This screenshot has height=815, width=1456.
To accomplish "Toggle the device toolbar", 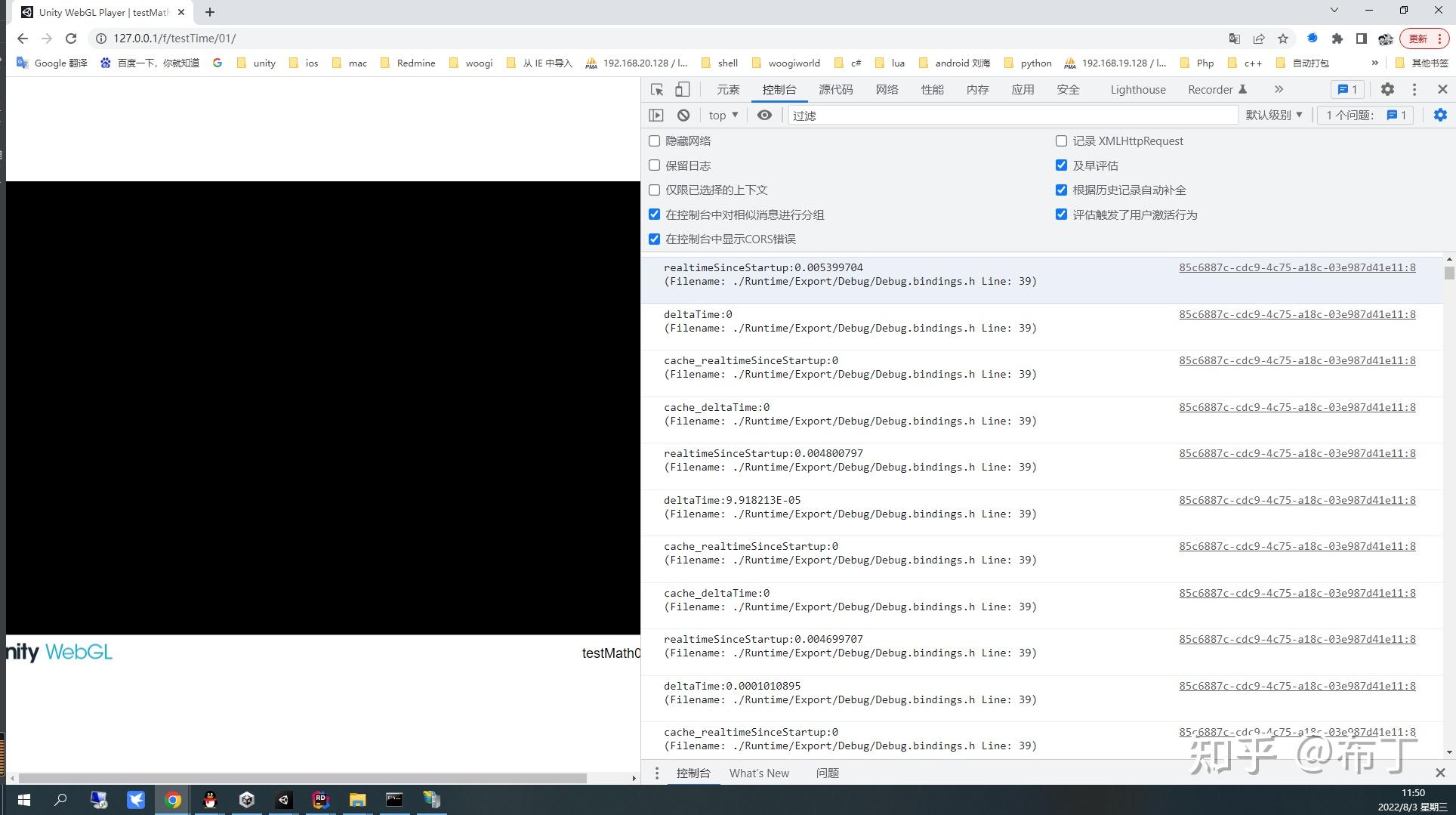I will click(x=681, y=89).
